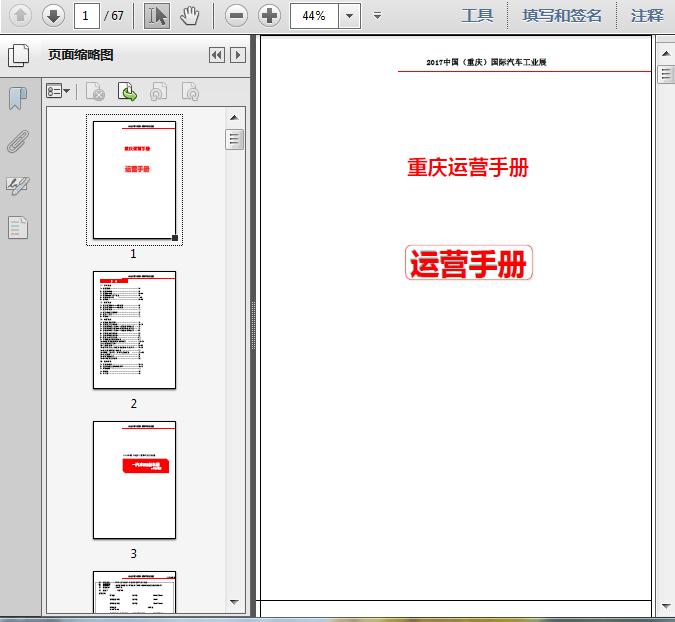This screenshot has height=622, width=675.
Task: Click the 2017中国(重庆)国际汽车工业展 header
Action: click(486, 62)
